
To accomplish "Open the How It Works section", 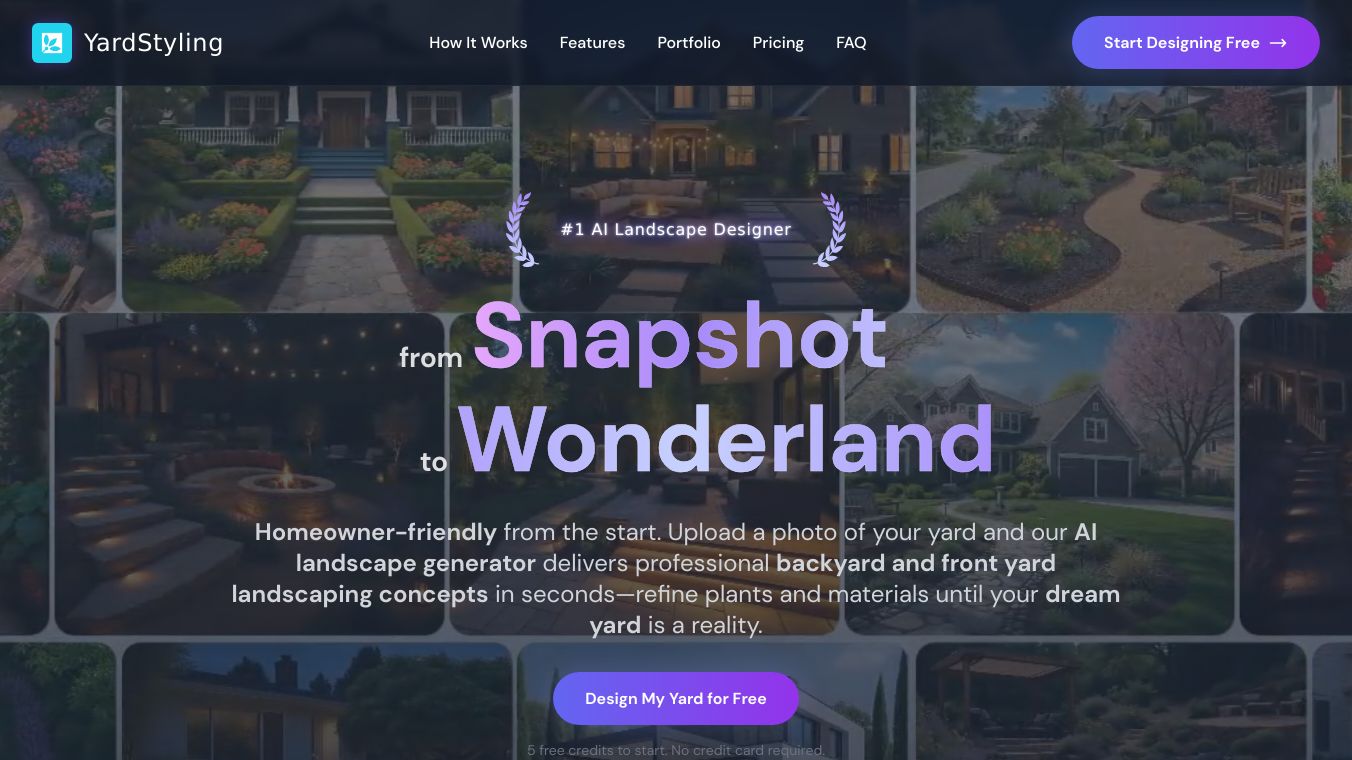I will pyautogui.click(x=478, y=43).
